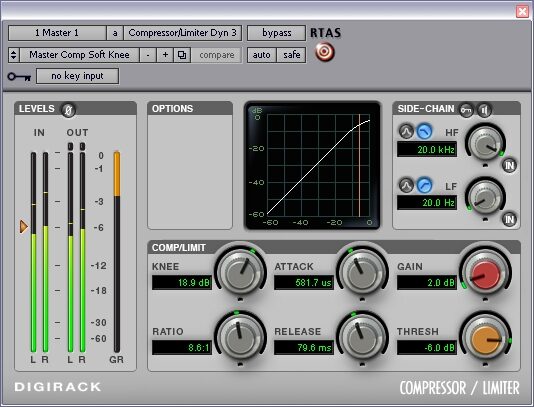Select HF band-pass filter shape icon
This screenshot has height=407, width=534.
(406, 131)
